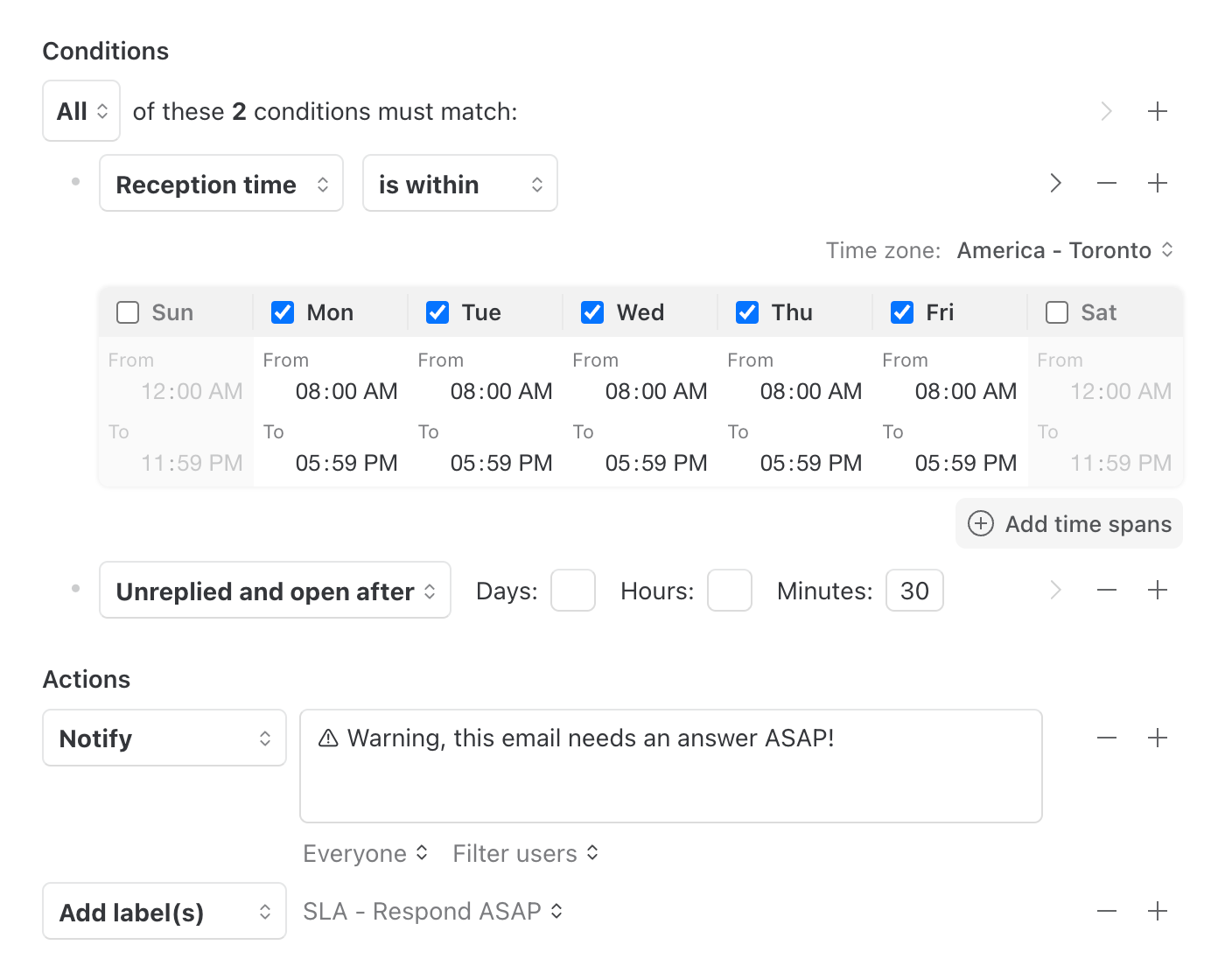Open the All conditions match dropdown
1225x980 pixels.
[80, 110]
